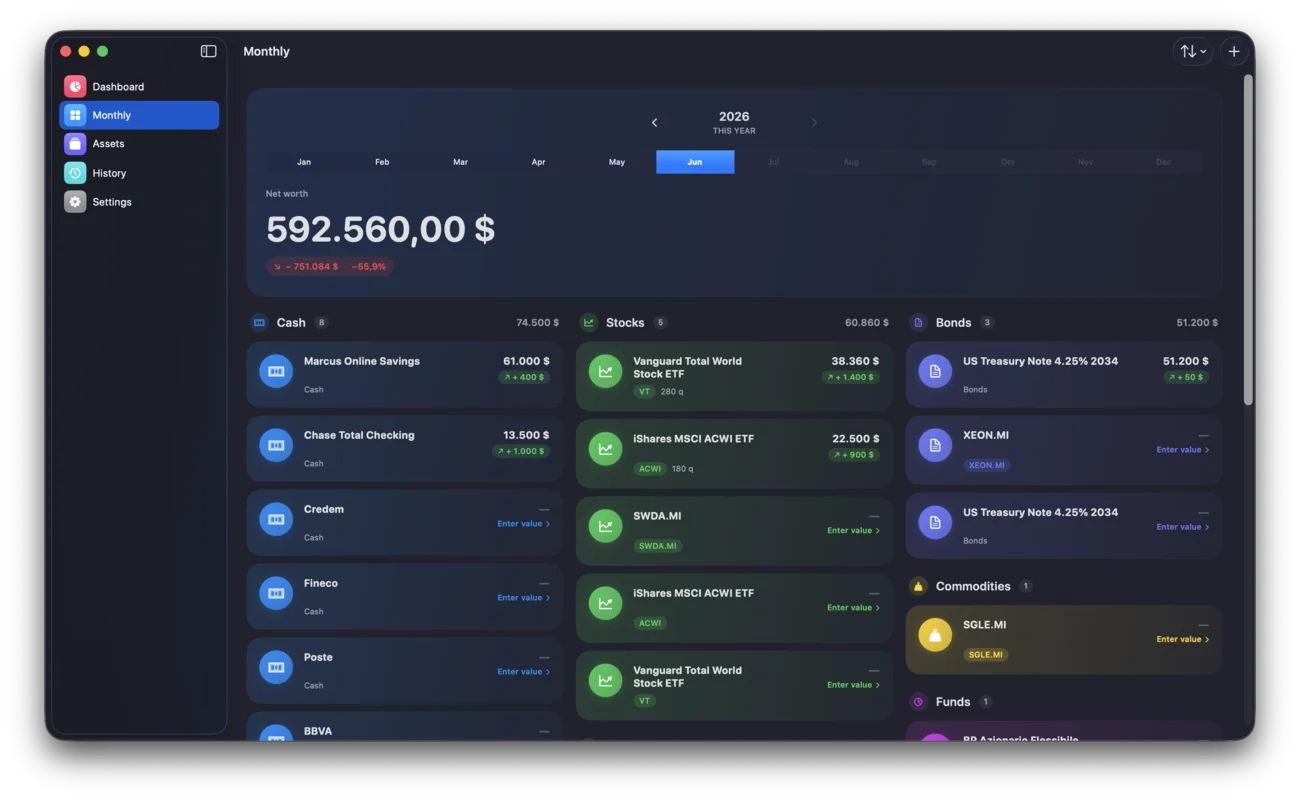
Task: Click the Bonds total 51.200 $
Action: (x=1197, y=323)
